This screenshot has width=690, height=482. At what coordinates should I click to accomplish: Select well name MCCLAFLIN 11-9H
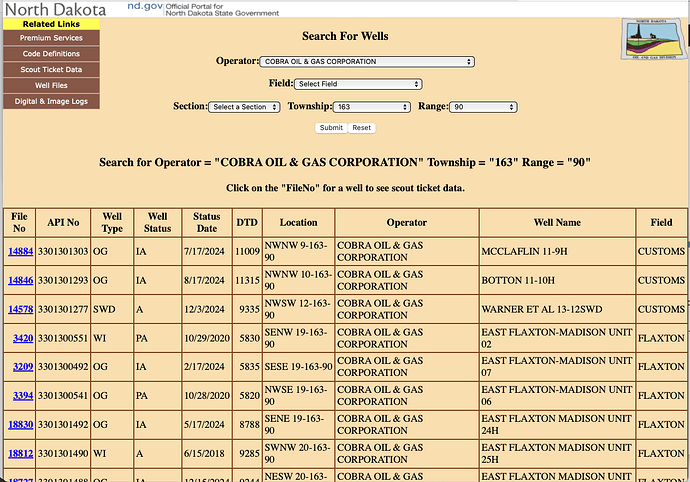(x=524, y=251)
